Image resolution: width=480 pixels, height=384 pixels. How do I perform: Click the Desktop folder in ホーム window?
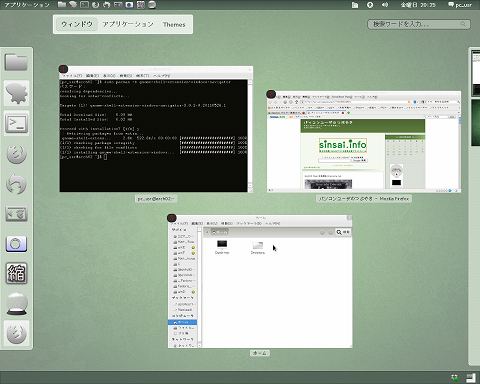pyautogui.click(x=222, y=247)
